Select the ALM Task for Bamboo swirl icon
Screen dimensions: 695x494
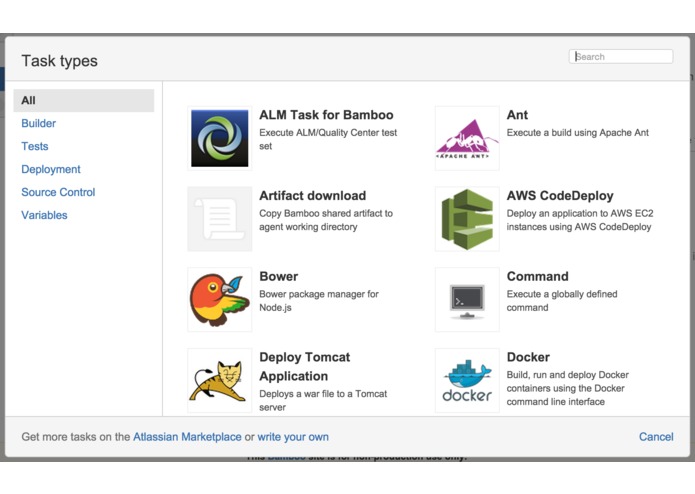220,138
